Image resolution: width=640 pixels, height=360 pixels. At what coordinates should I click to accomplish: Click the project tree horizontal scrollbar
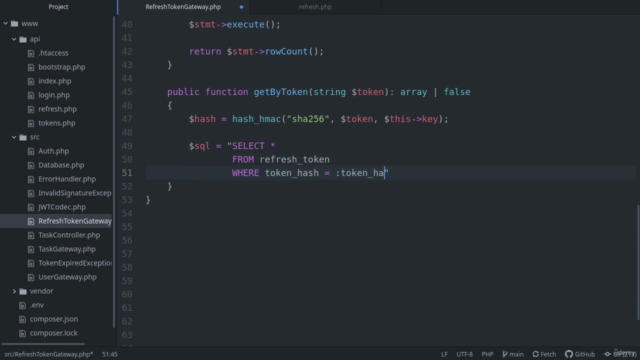(x=43, y=344)
